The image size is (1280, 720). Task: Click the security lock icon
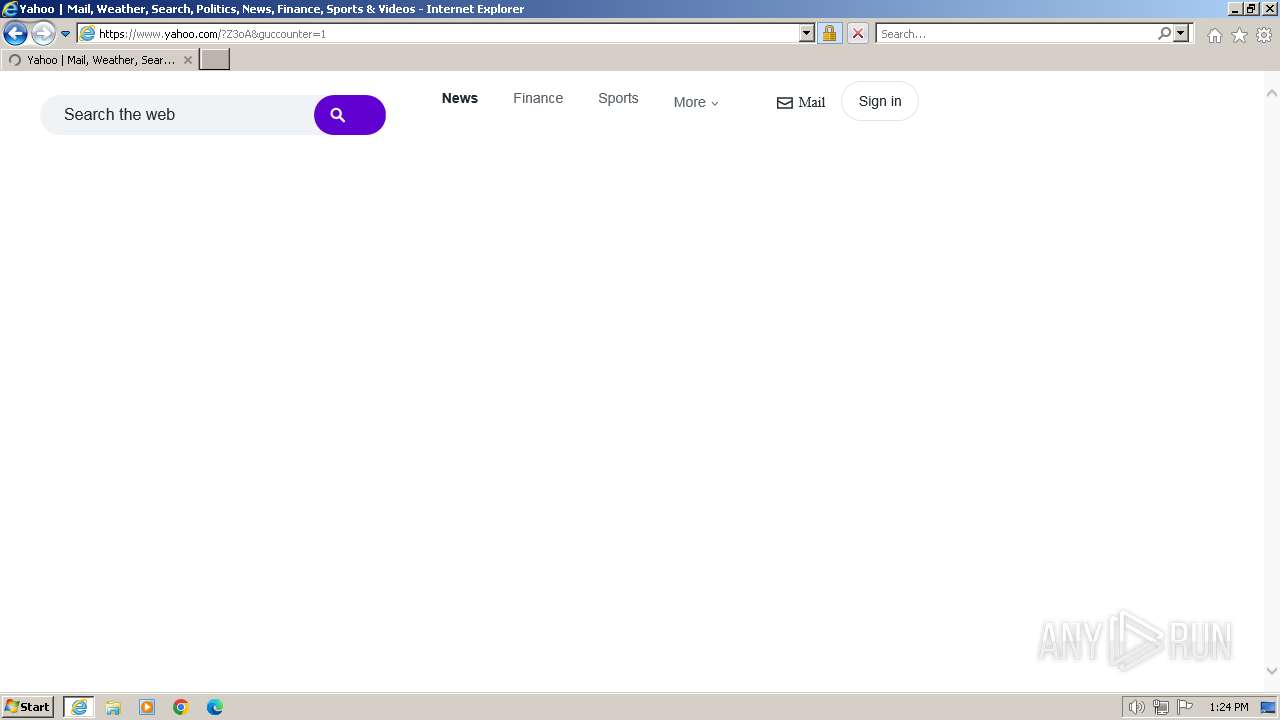click(x=829, y=33)
